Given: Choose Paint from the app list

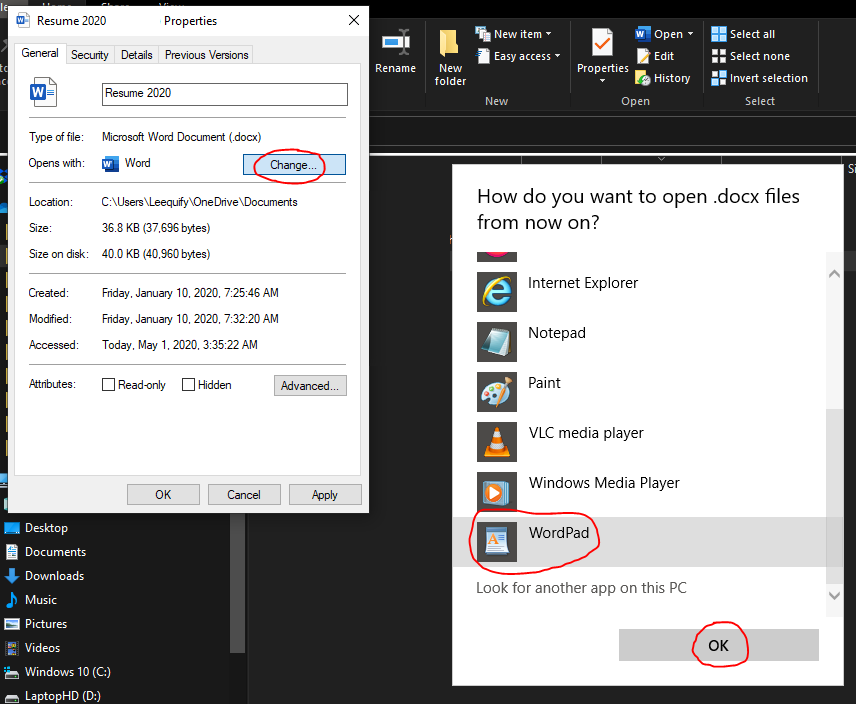Looking at the screenshot, I should (639, 392).
